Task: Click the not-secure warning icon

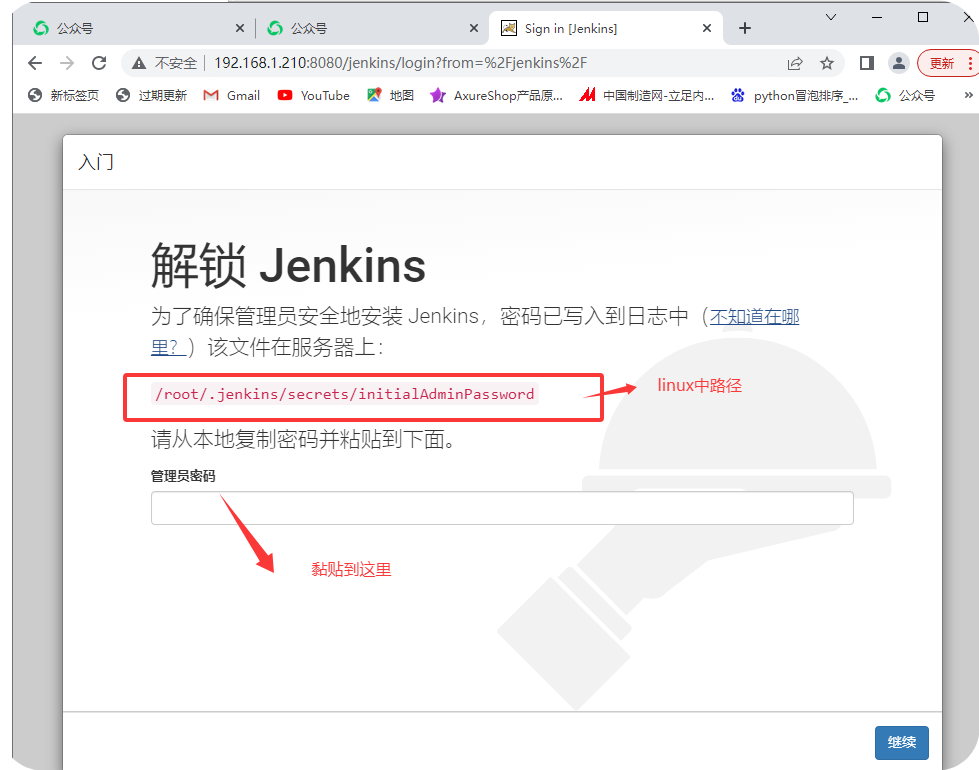Action: coord(139,63)
